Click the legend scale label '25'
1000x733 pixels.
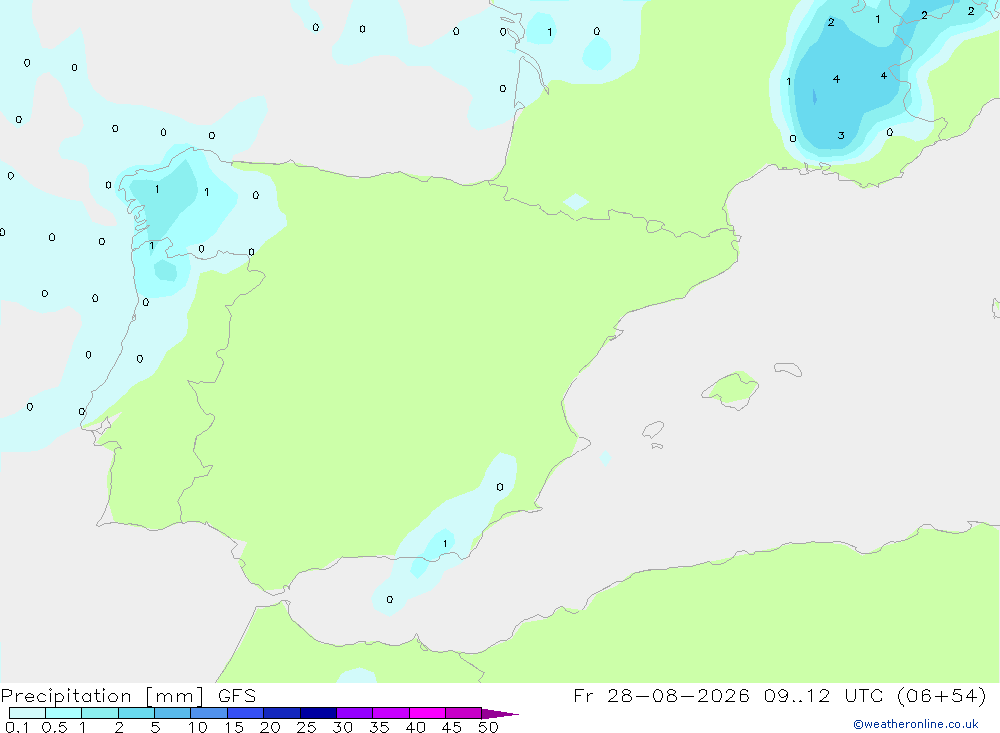click(x=307, y=727)
